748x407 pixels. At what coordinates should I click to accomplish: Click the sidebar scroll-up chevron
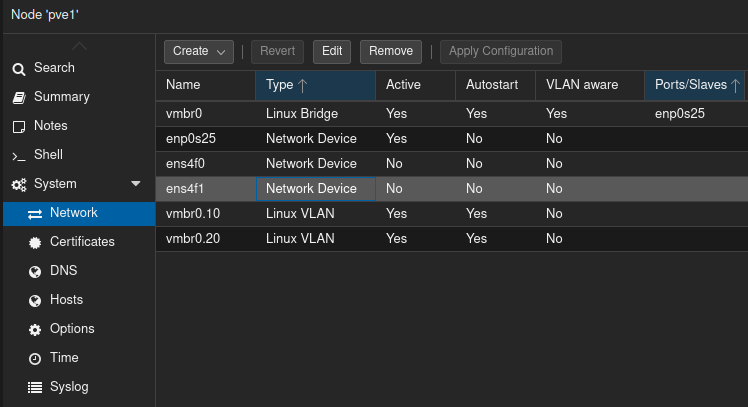79,46
